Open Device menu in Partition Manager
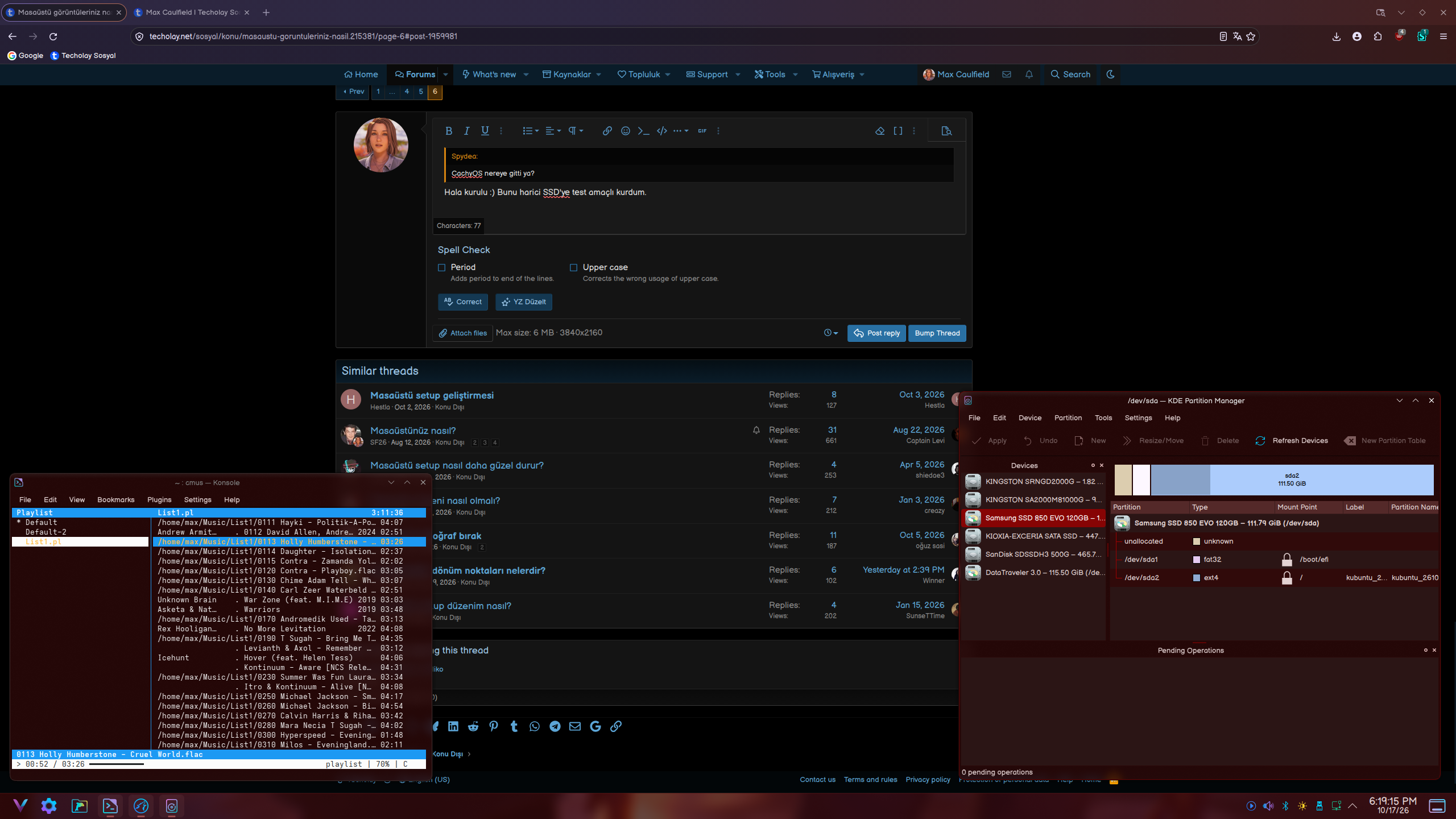1456x819 pixels. pos(1030,418)
